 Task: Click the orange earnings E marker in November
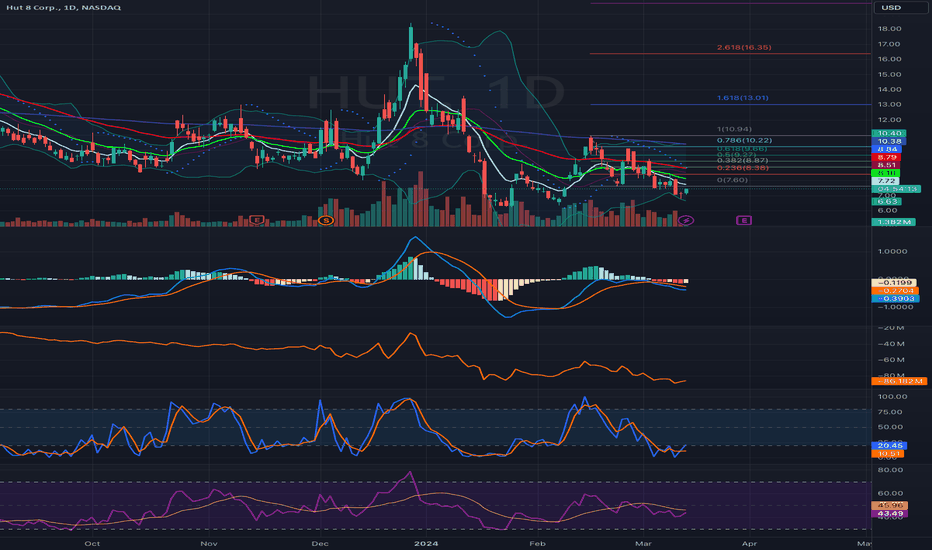click(256, 220)
